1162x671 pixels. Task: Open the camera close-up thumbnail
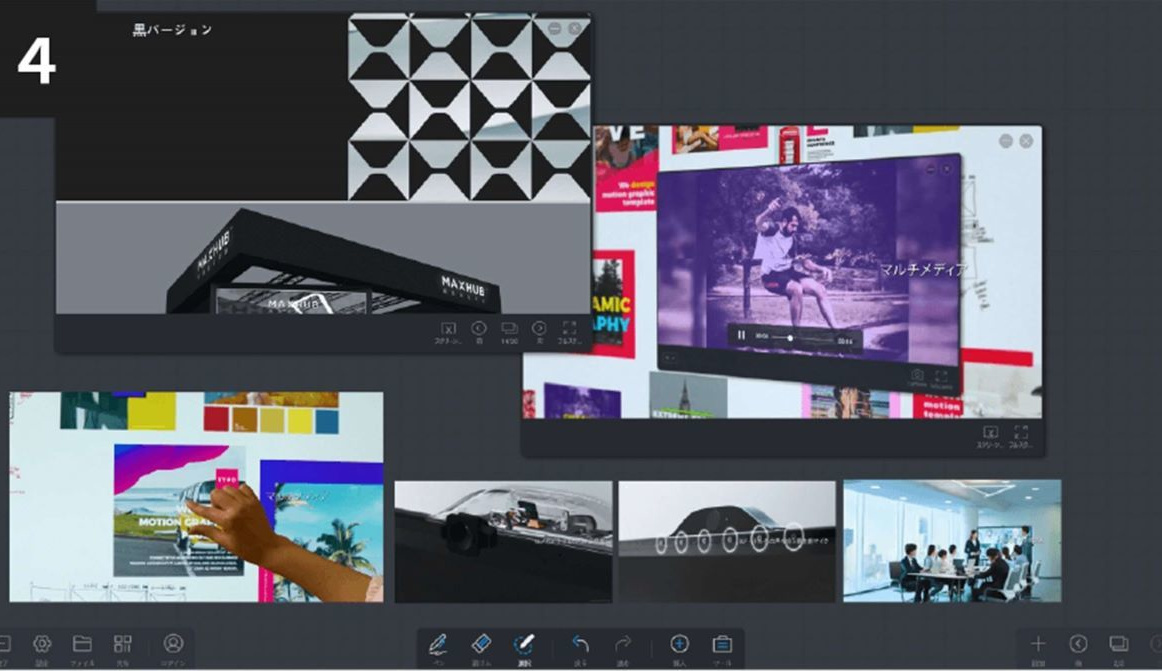(503, 541)
